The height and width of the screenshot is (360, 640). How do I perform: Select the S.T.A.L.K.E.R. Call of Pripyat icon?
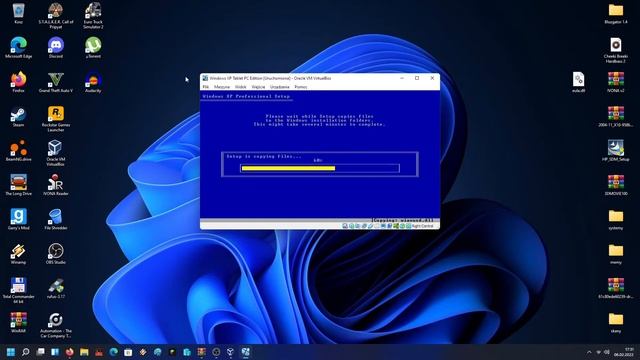click(x=56, y=16)
